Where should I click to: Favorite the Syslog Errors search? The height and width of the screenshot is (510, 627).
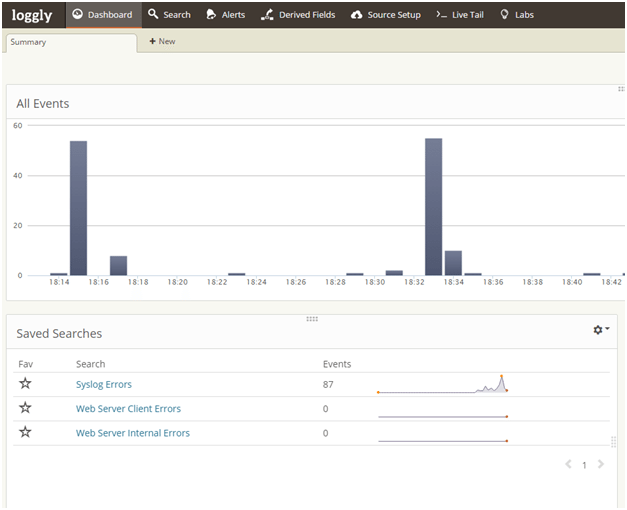tap(26, 384)
